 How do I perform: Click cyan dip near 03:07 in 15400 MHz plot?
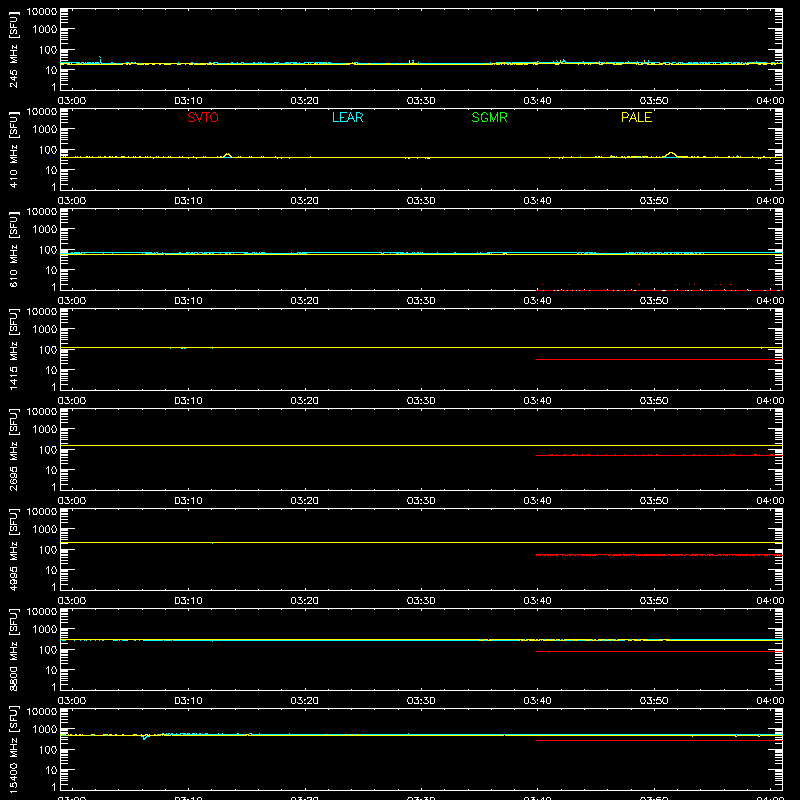point(145,737)
